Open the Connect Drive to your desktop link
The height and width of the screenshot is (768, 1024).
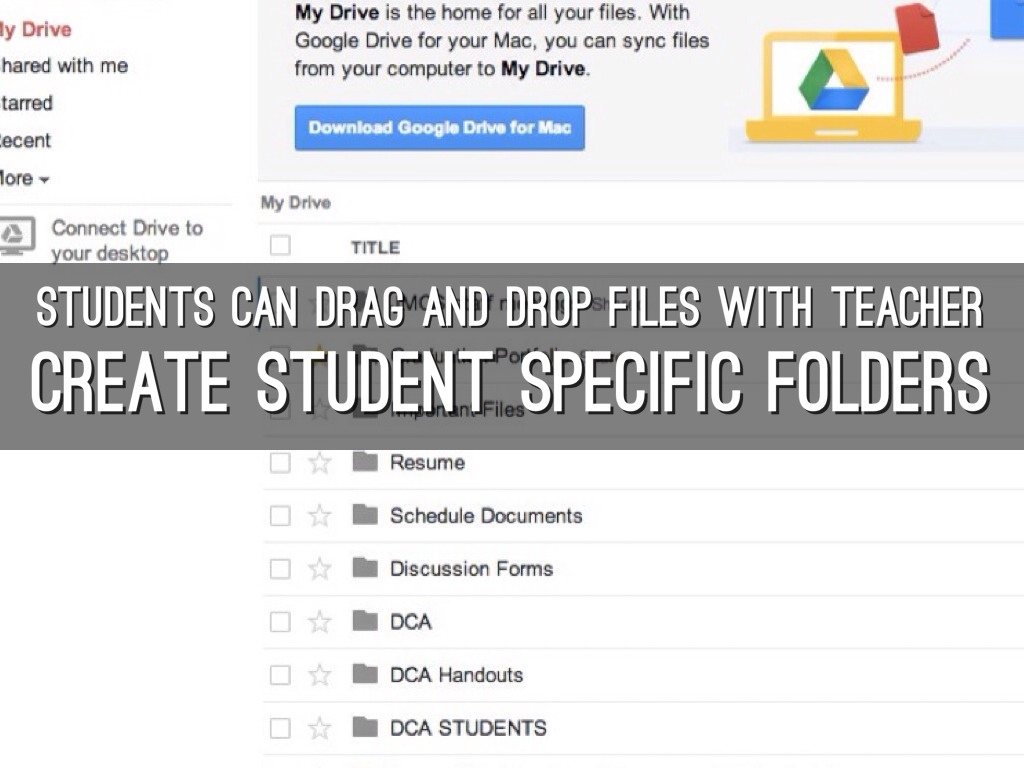(x=127, y=240)
